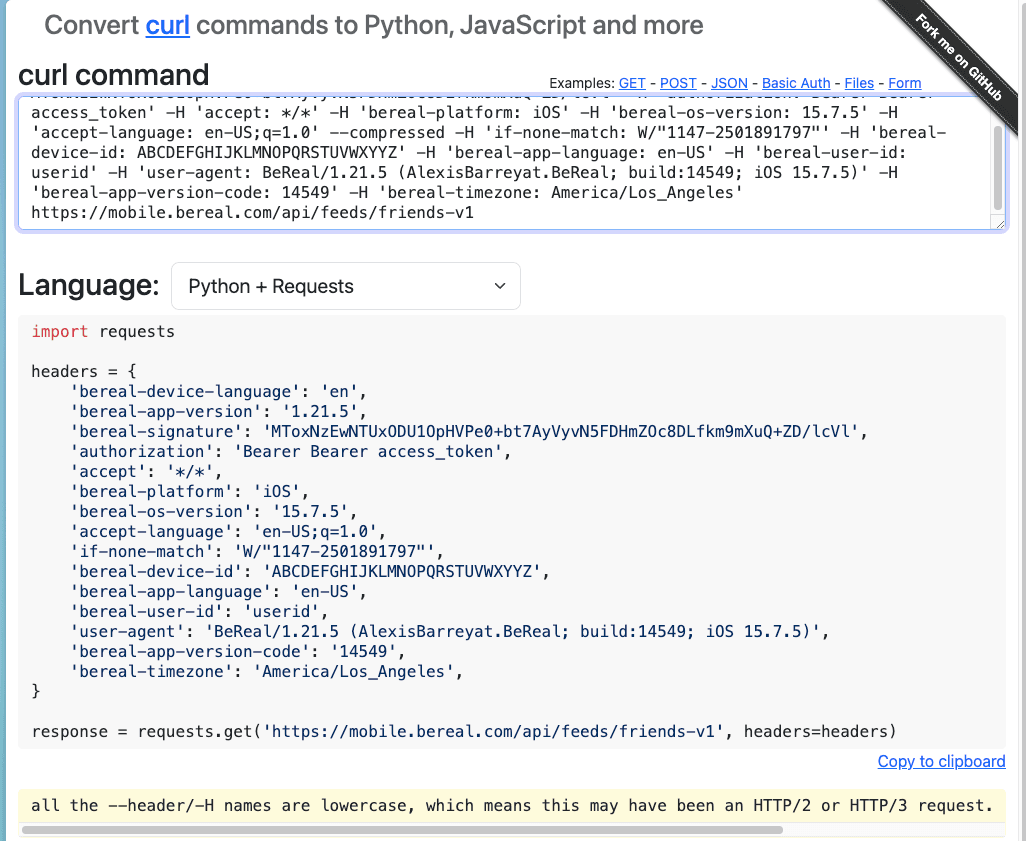Image resolution: width=1026 pixels, height=841 pixels.
Task: Click the 'curl command' heading
Action: click(x=114, y=75)
